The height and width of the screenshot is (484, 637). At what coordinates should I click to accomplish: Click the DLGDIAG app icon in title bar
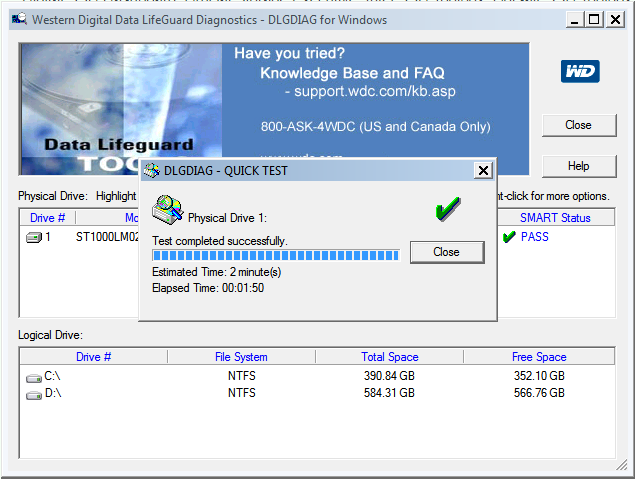(19, 19)
